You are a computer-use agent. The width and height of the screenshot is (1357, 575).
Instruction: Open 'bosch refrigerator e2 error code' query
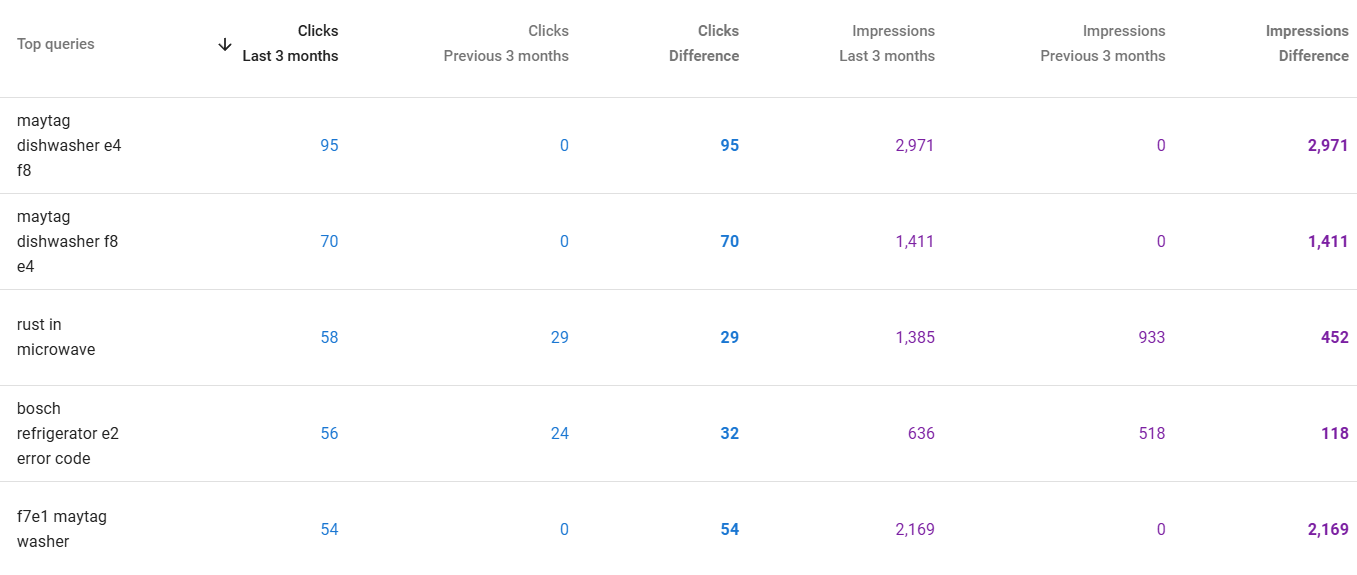68,434
